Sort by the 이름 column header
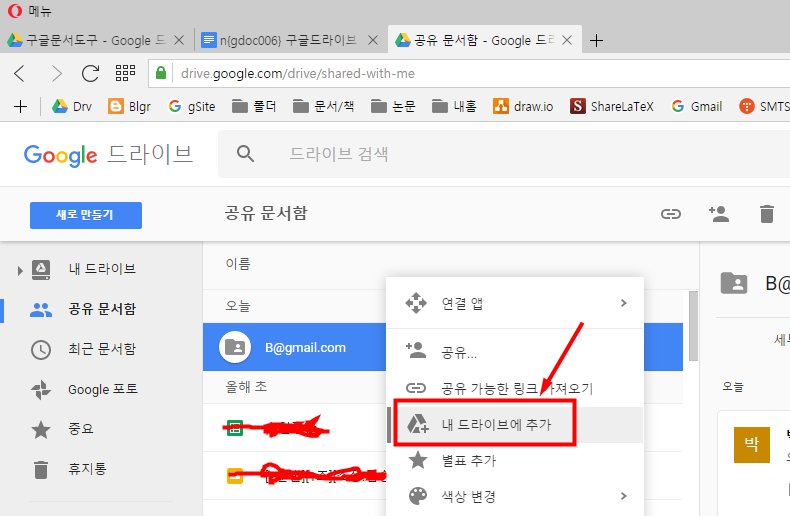This screenshot has height=516, width=790. click(238, 264)
